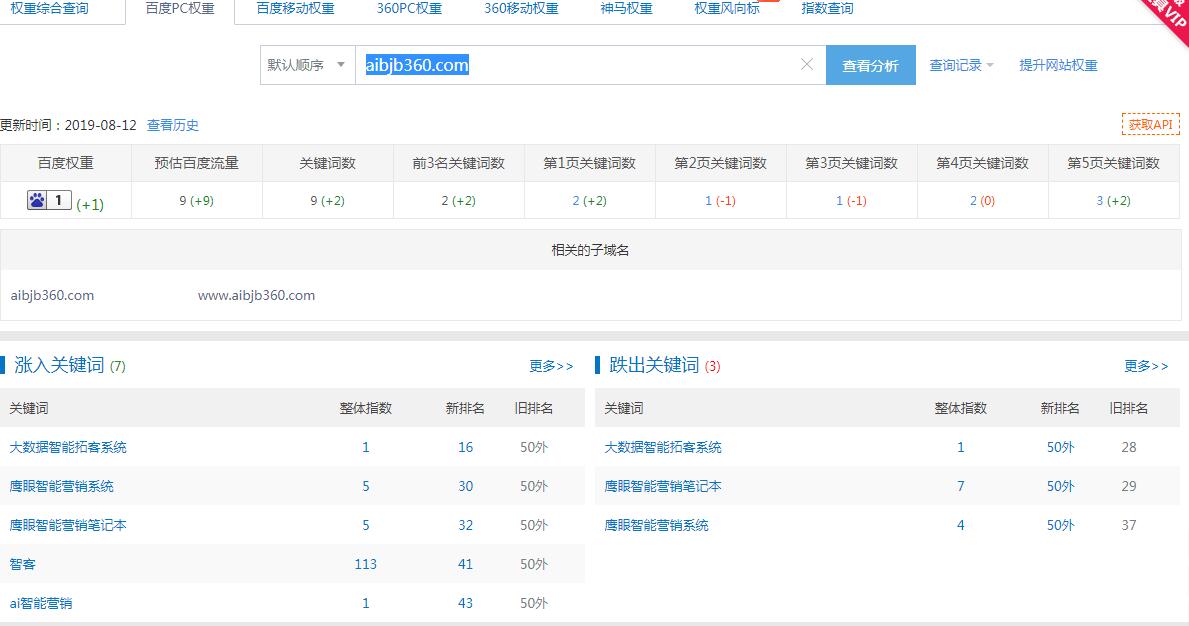This screenshot has width=1189, height=626.
Task: Open keyword ai智能营销 link
Action: [x=41, y=603]
